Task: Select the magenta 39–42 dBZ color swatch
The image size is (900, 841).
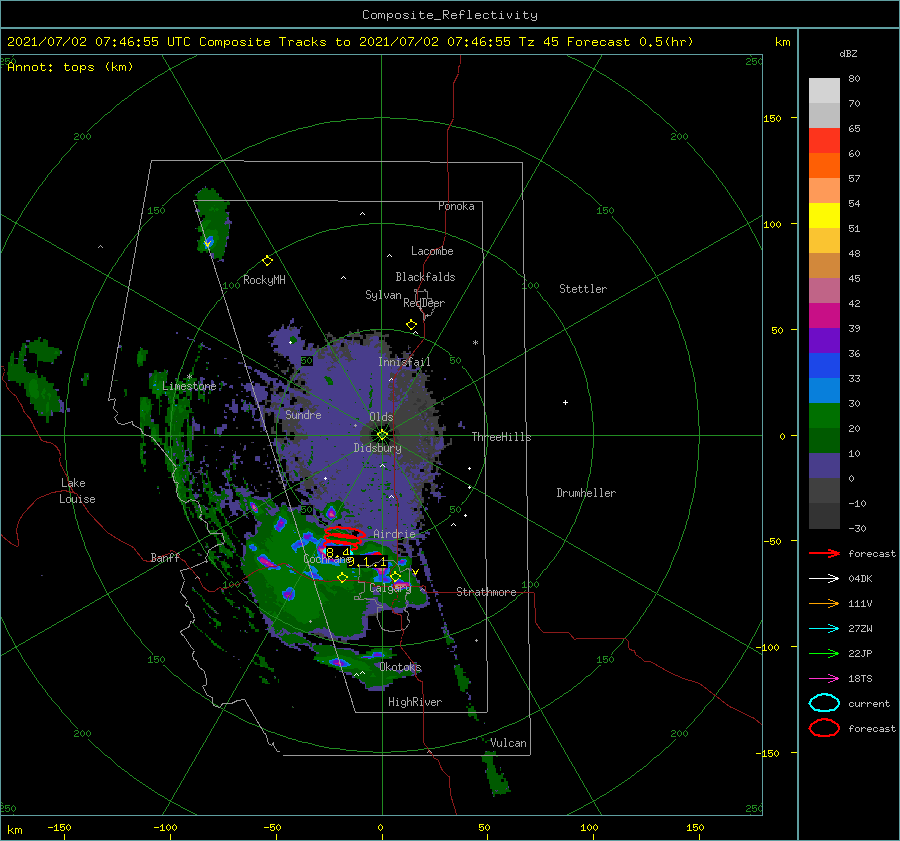Action: (824, 316)
